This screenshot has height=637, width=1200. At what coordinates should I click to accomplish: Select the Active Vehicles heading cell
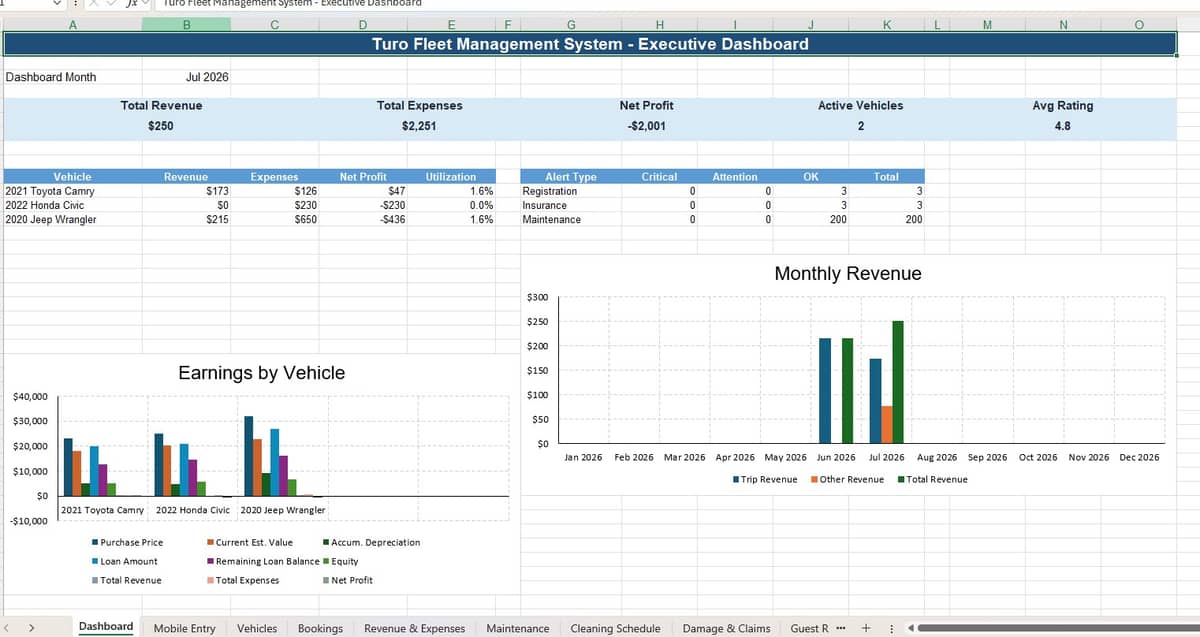(860, 105)
